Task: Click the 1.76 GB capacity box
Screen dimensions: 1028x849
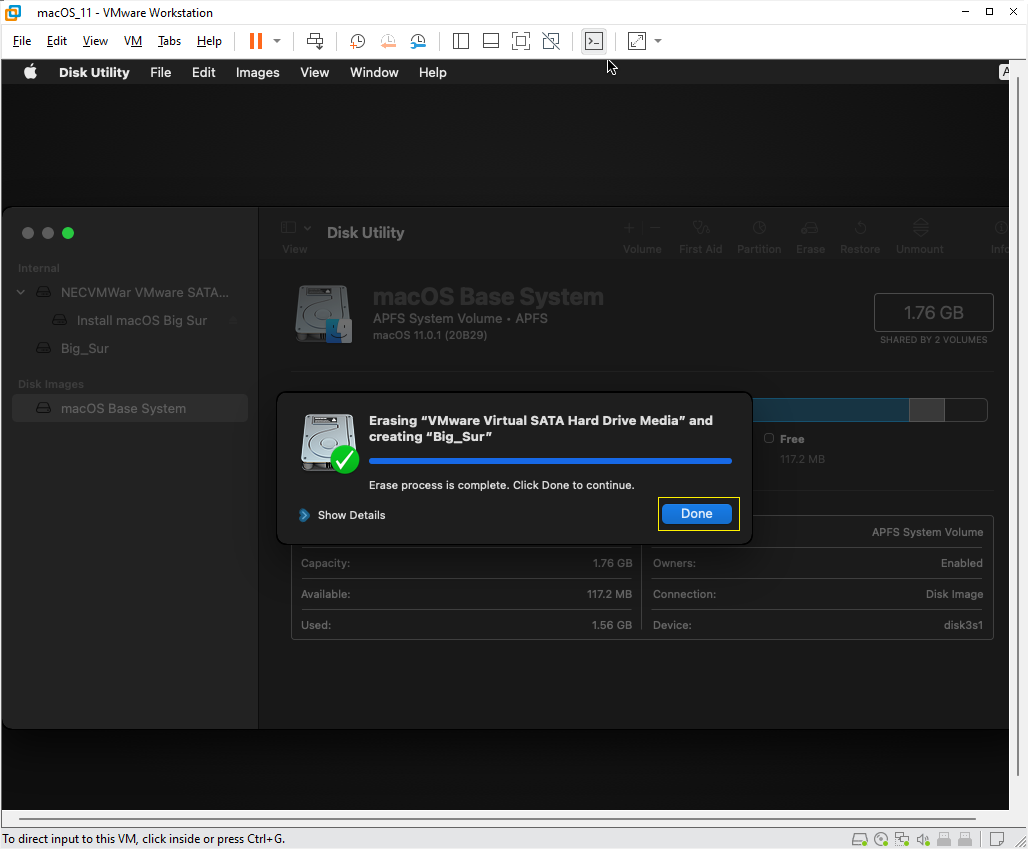Action: pos(934,313)
